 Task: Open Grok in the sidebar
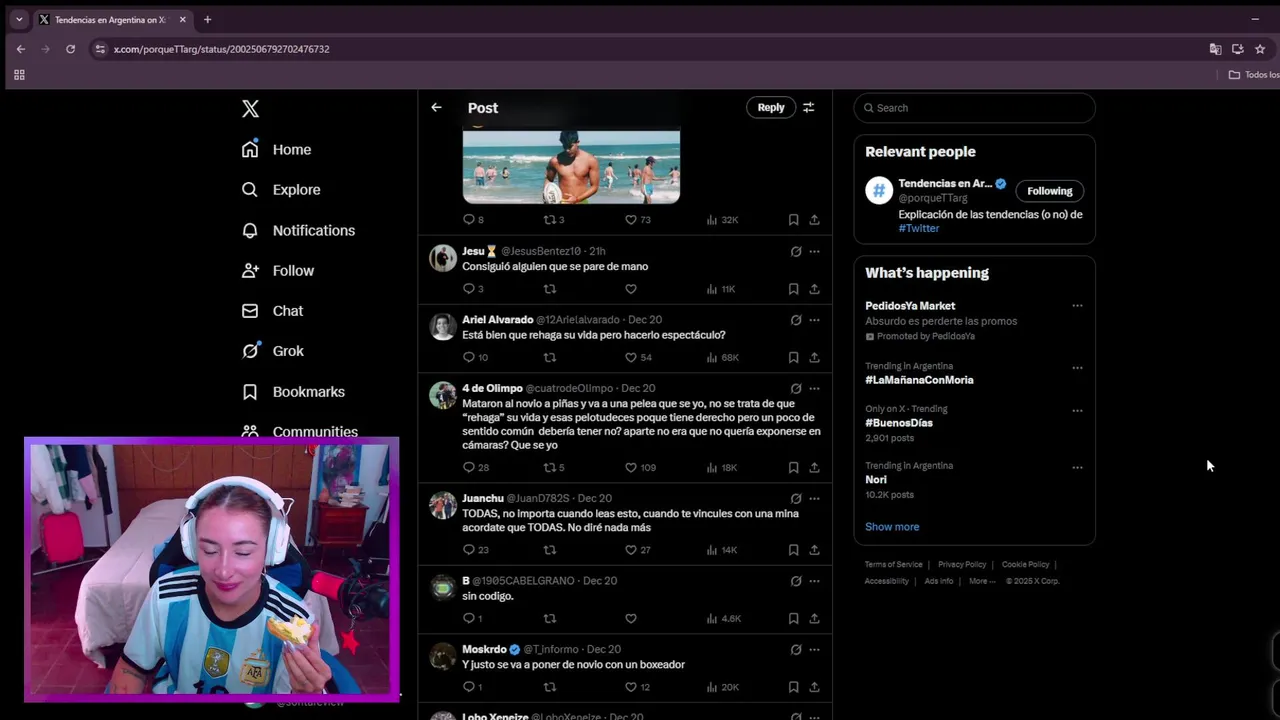click(x=273, y=351)
